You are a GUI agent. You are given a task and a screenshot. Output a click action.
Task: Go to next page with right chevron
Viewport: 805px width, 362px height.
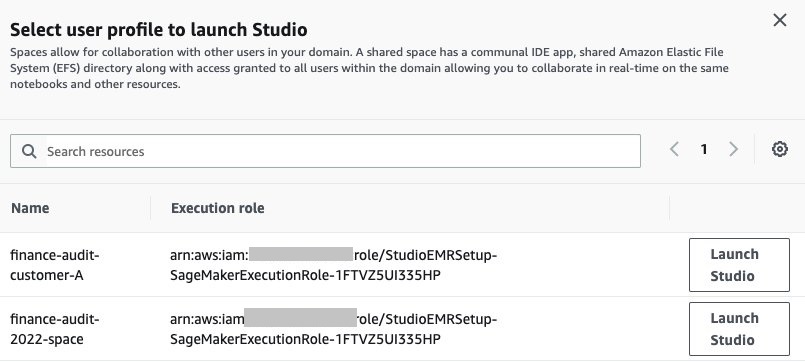coord(734,149)
